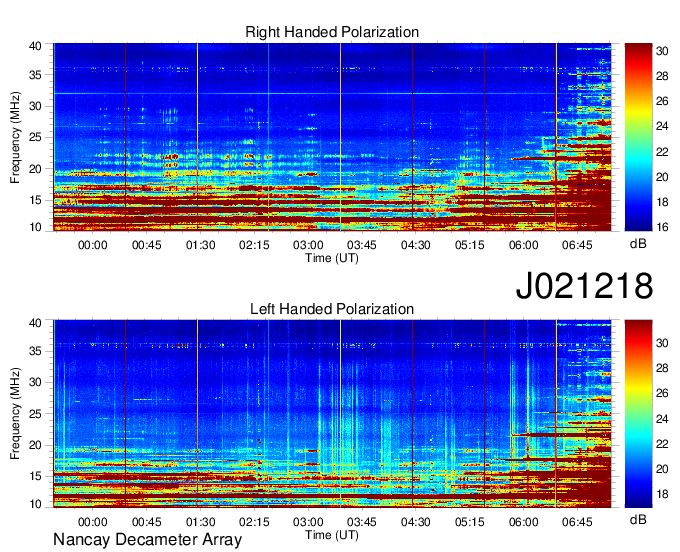Screen dimensions: 680x552
Task: Click the "01:30" time tick of the lower plot
Action: pos(200,522)
